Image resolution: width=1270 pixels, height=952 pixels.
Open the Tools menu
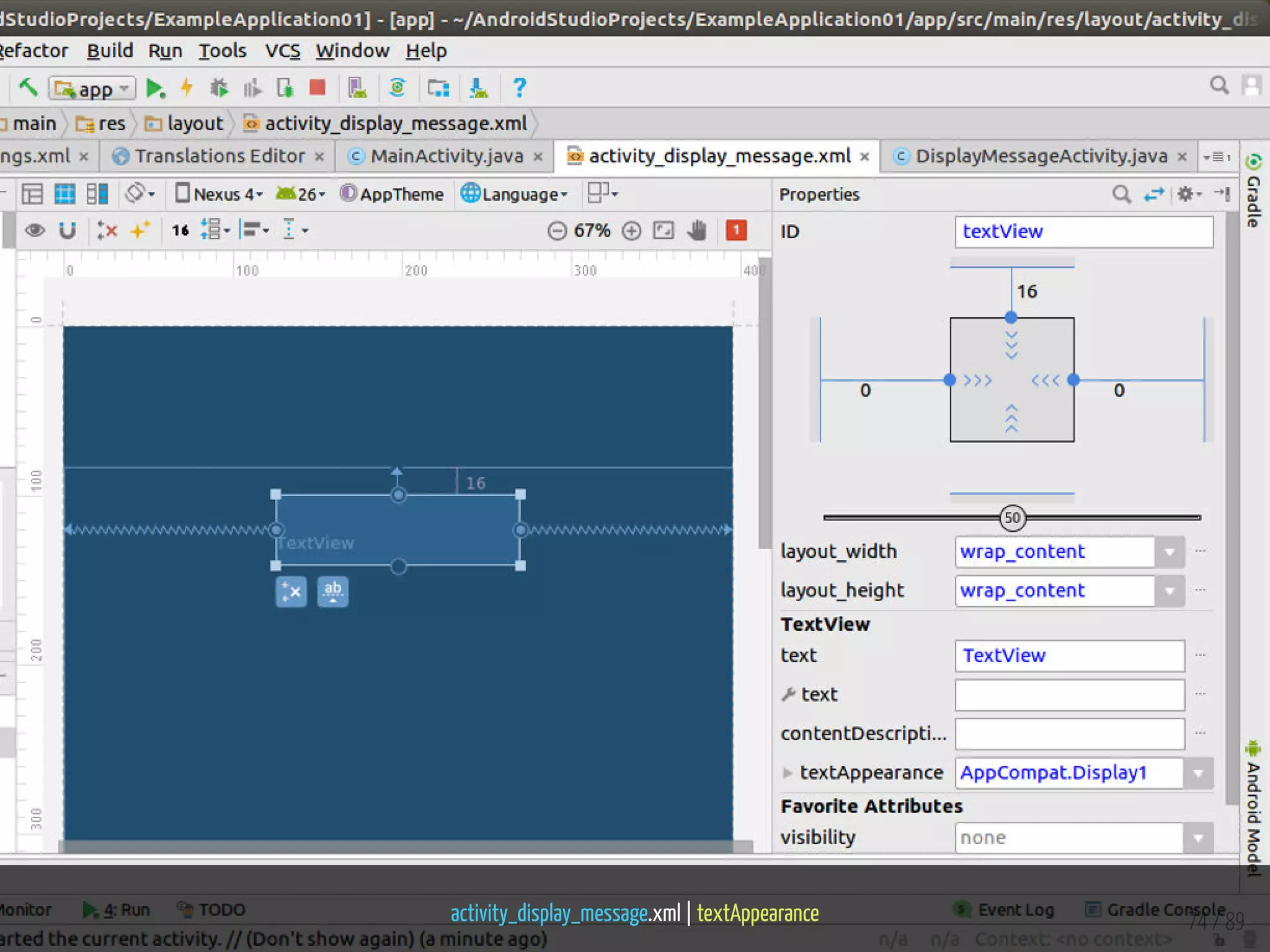tap(222, 51)
